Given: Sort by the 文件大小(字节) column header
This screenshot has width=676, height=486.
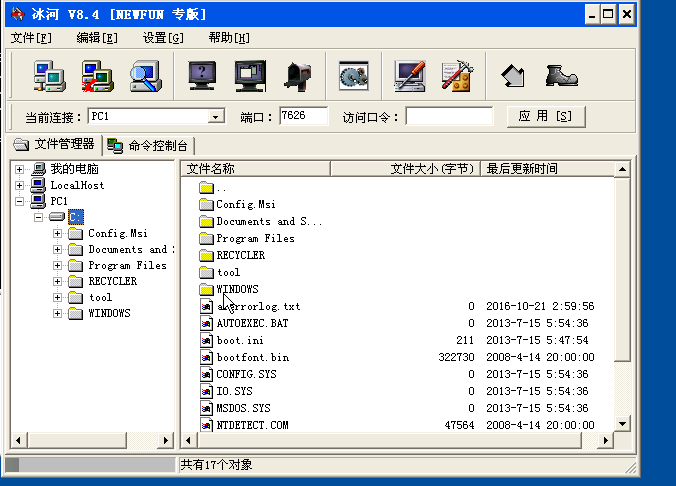Looking at the screenshot, I should 405,169.
